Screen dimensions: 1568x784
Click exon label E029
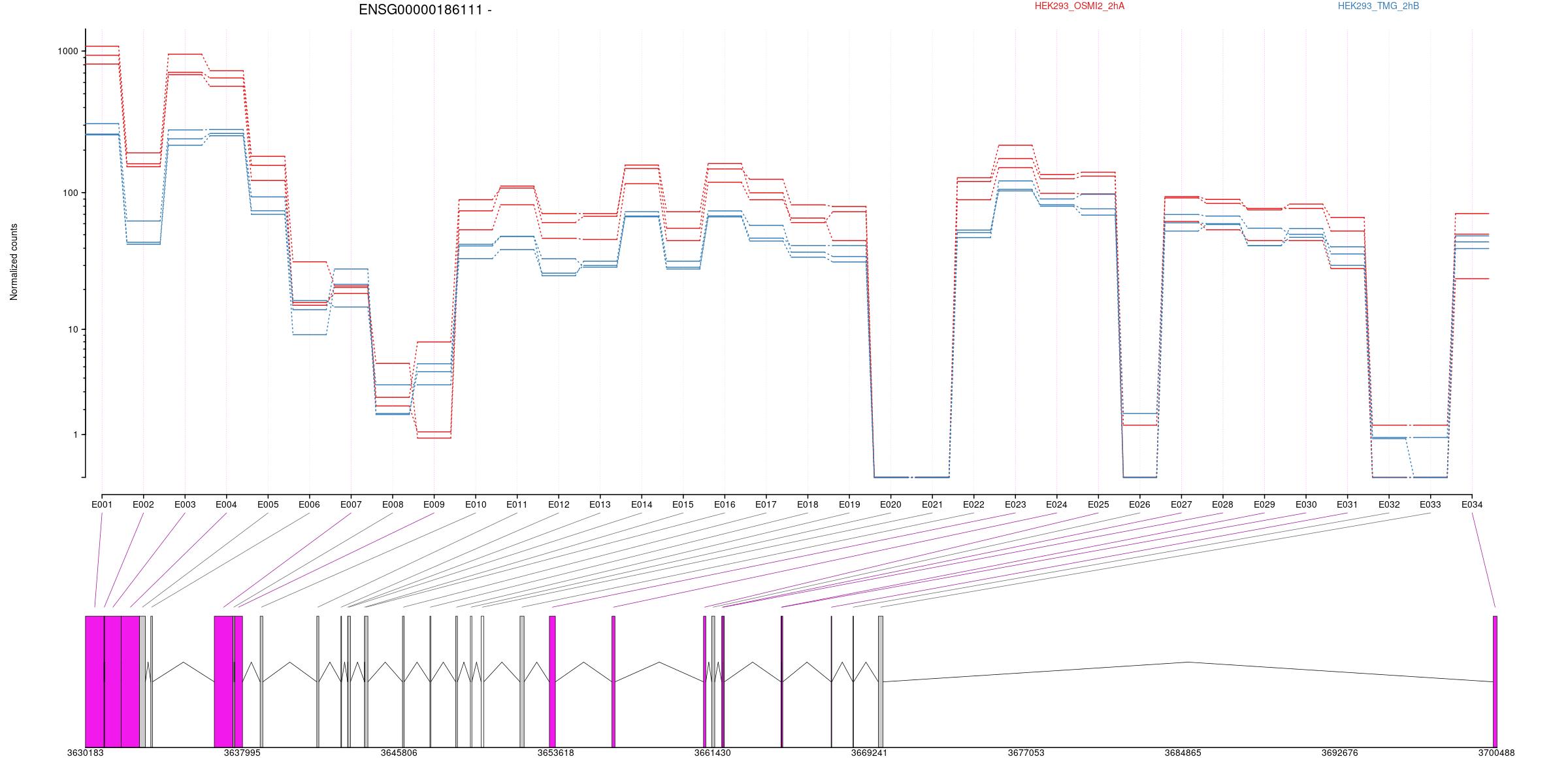point(1264,504)
